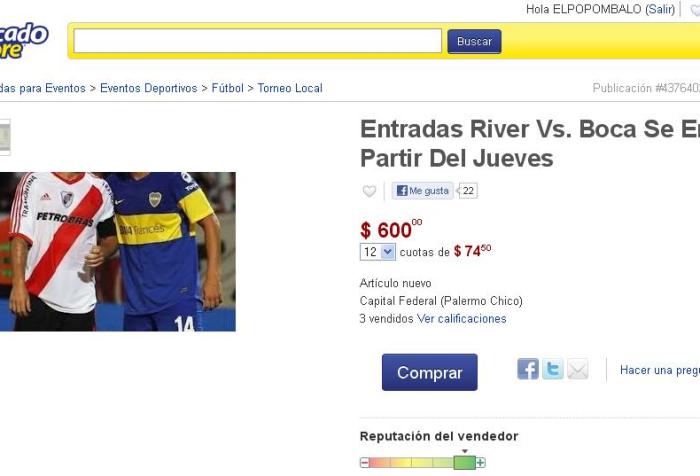
Task: Open the 12 cuotas dropdown
Action: click(x=378, y=252)
